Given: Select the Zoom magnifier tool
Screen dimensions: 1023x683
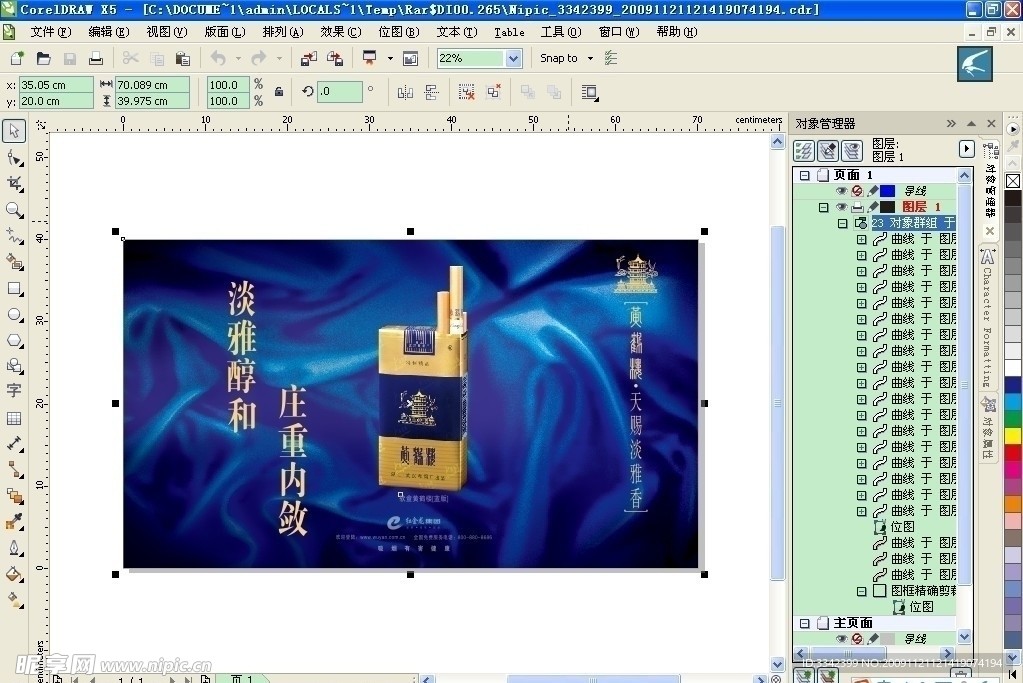Looking at the screenshot, I should (x=14, y=210).
